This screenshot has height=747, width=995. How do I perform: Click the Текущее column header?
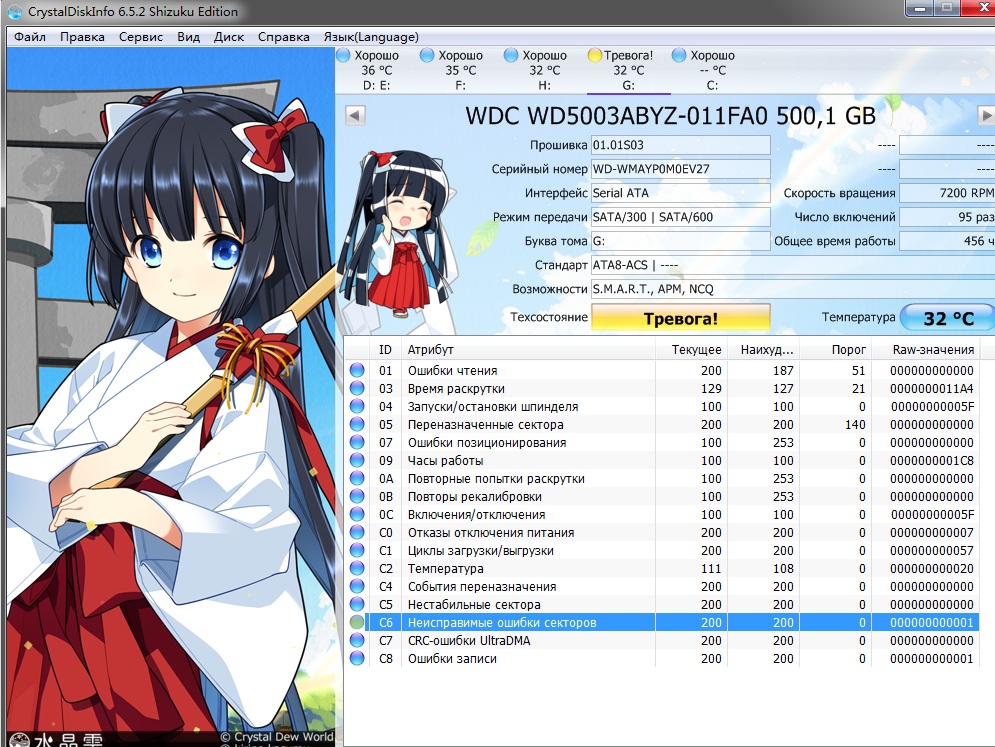690,350
